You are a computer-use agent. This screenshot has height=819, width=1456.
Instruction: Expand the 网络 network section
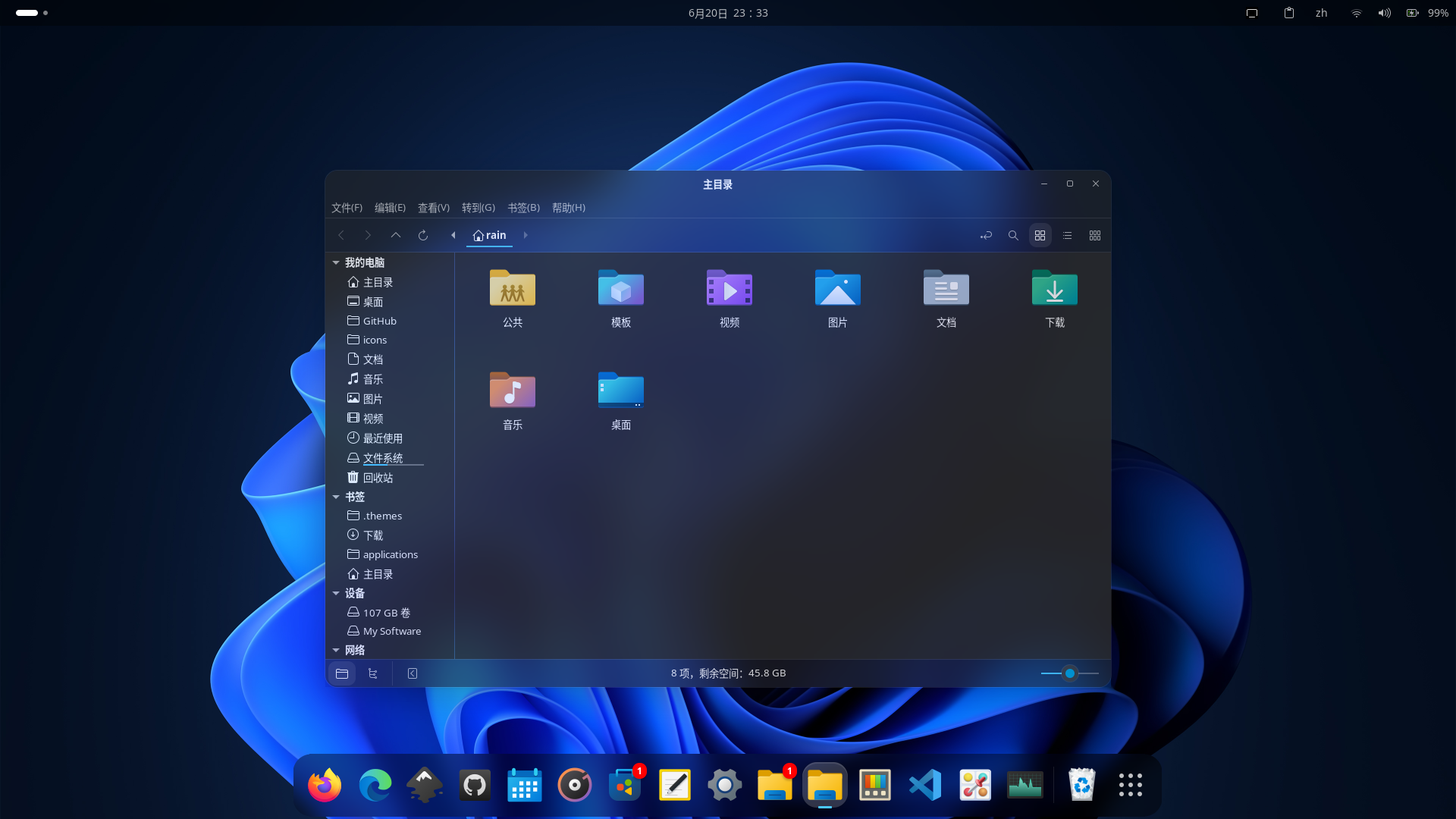pyautogui.click(x=336, y=650)
